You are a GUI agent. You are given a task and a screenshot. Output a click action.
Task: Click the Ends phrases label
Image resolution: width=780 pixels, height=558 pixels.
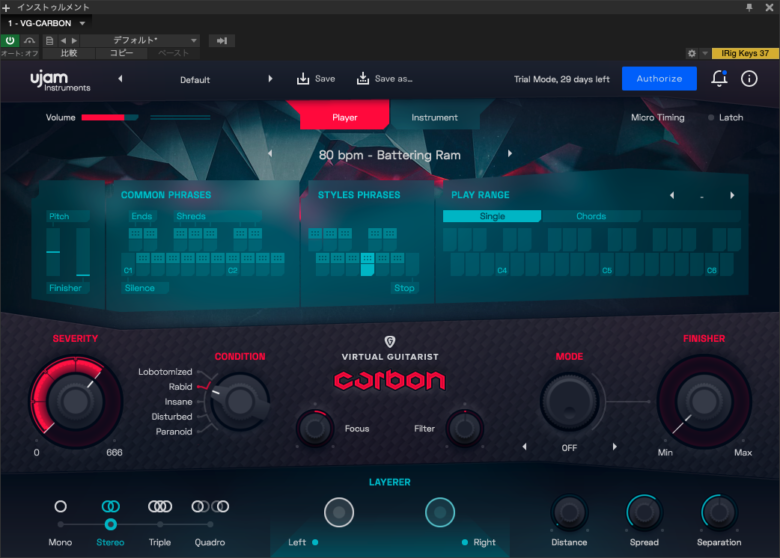141,216
